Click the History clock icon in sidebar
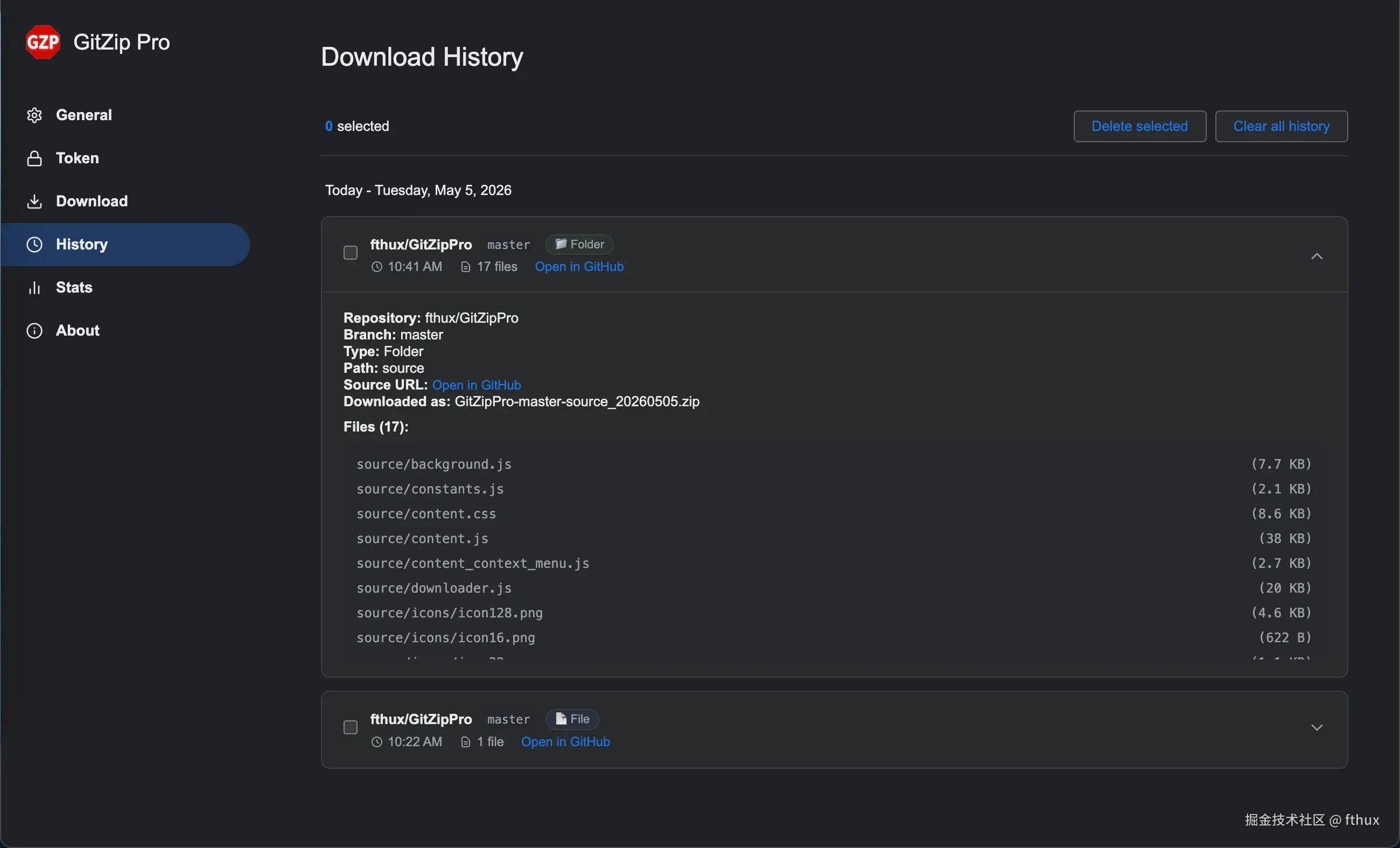Screen dimensions: 1400x848 pos(34,245)
